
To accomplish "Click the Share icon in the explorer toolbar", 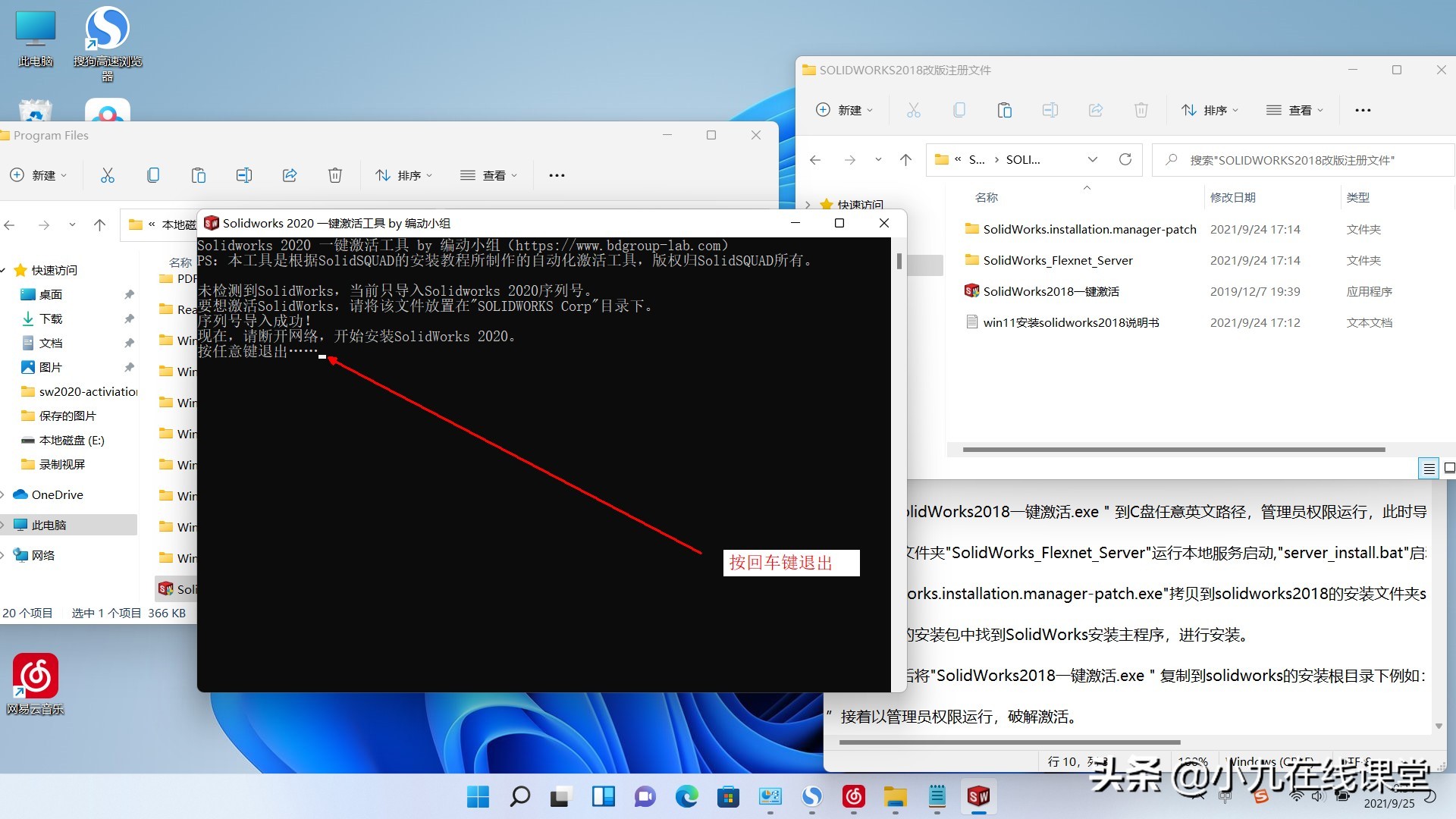I will coord(1096,110).
